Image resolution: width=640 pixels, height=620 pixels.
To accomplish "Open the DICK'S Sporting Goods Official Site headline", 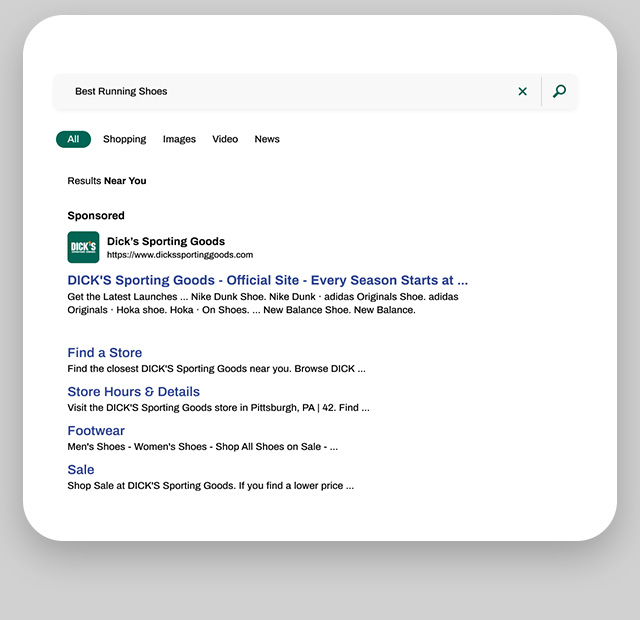I will (268, 280).
